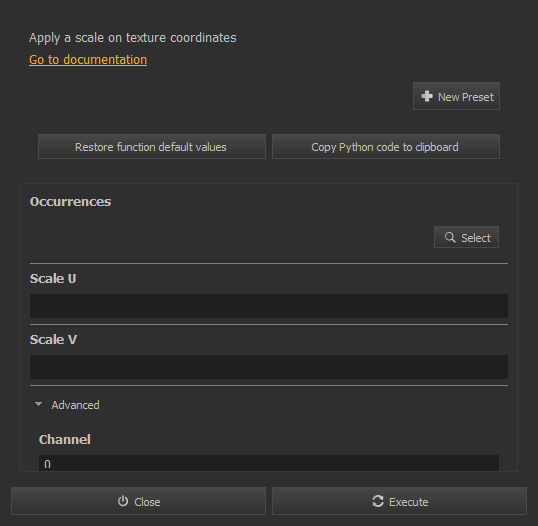Image resolution: width=538 pixels, height=526 pixels.
Task: Collapse the Advanced section arrow
Action: click(x=38, y=405)
